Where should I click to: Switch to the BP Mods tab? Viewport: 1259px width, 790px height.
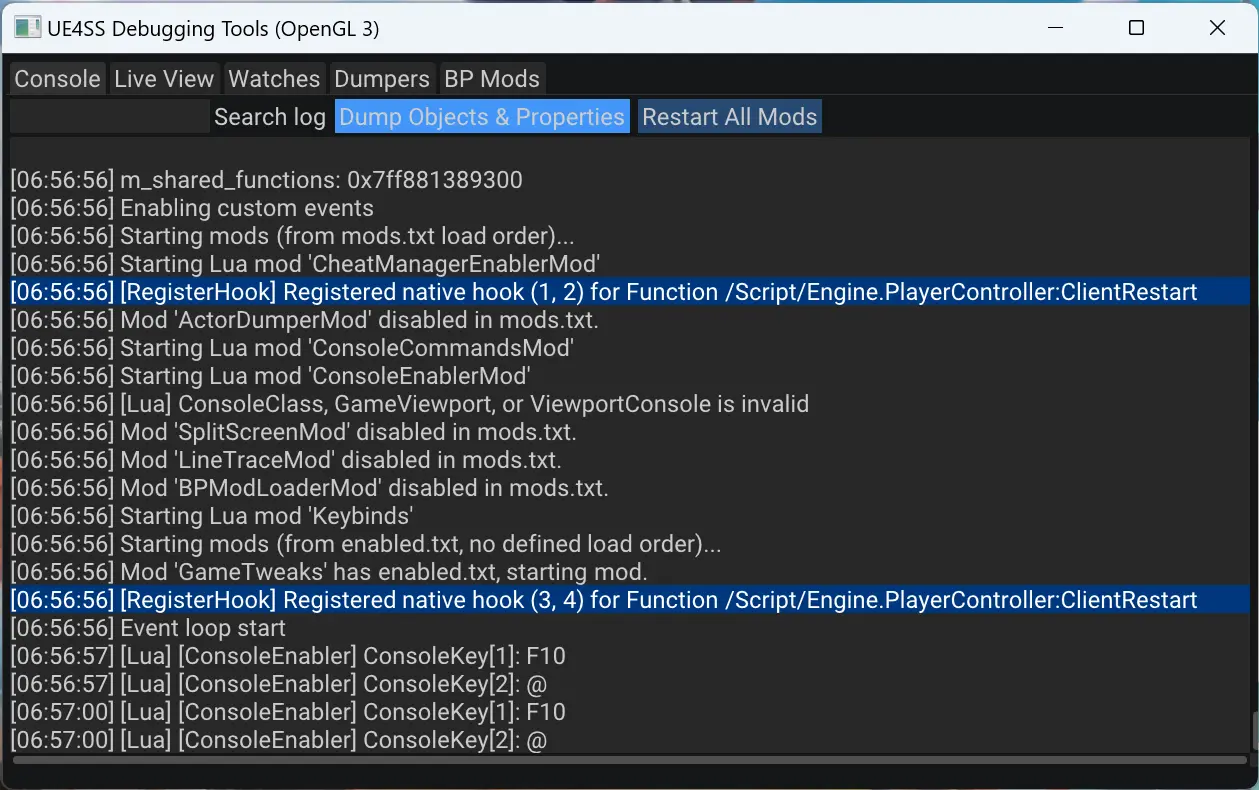[x=492, y=79]
